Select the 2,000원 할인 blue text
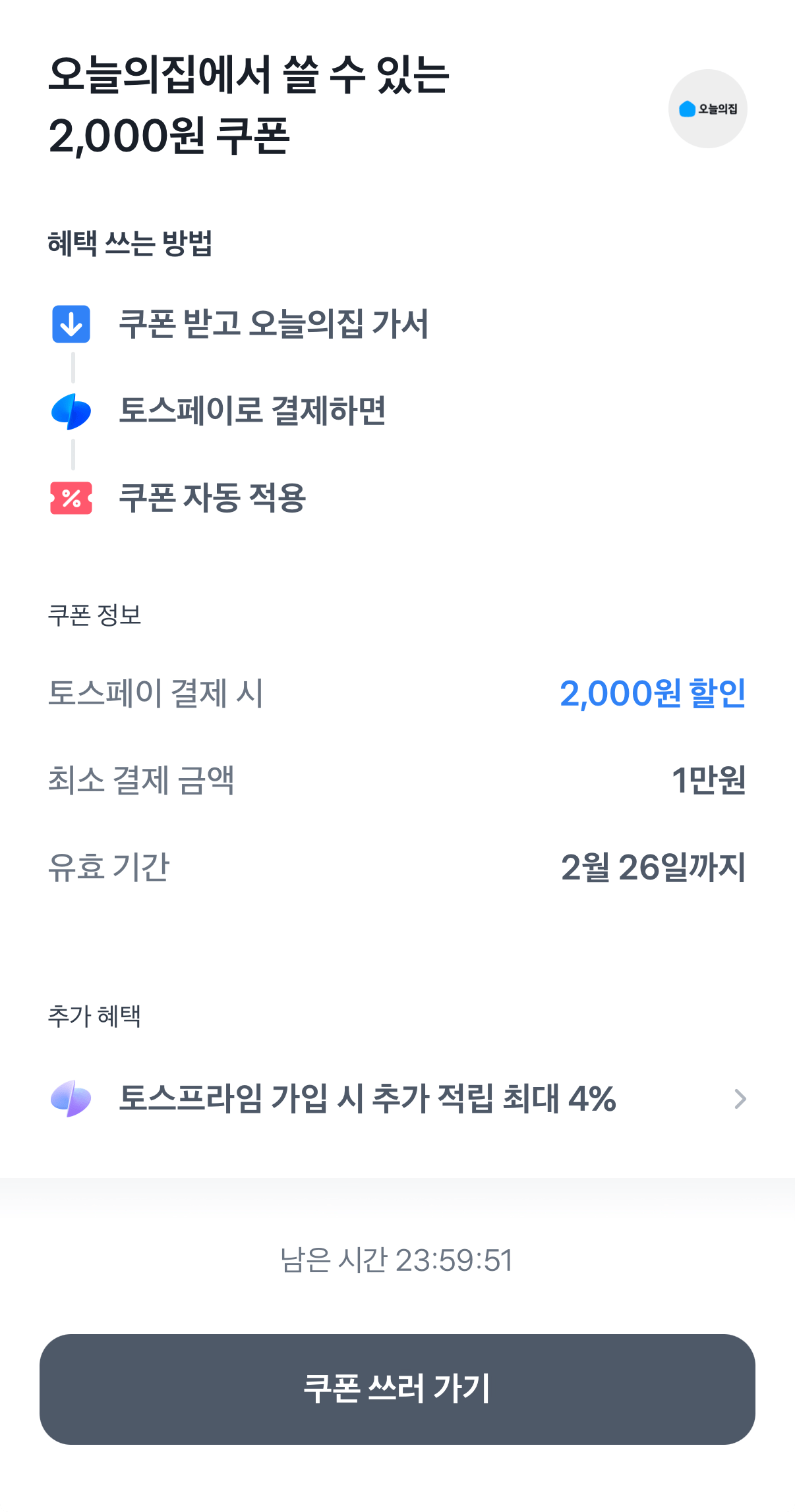Viewport: 795px width, 1512px height. (x=653, y=693)
